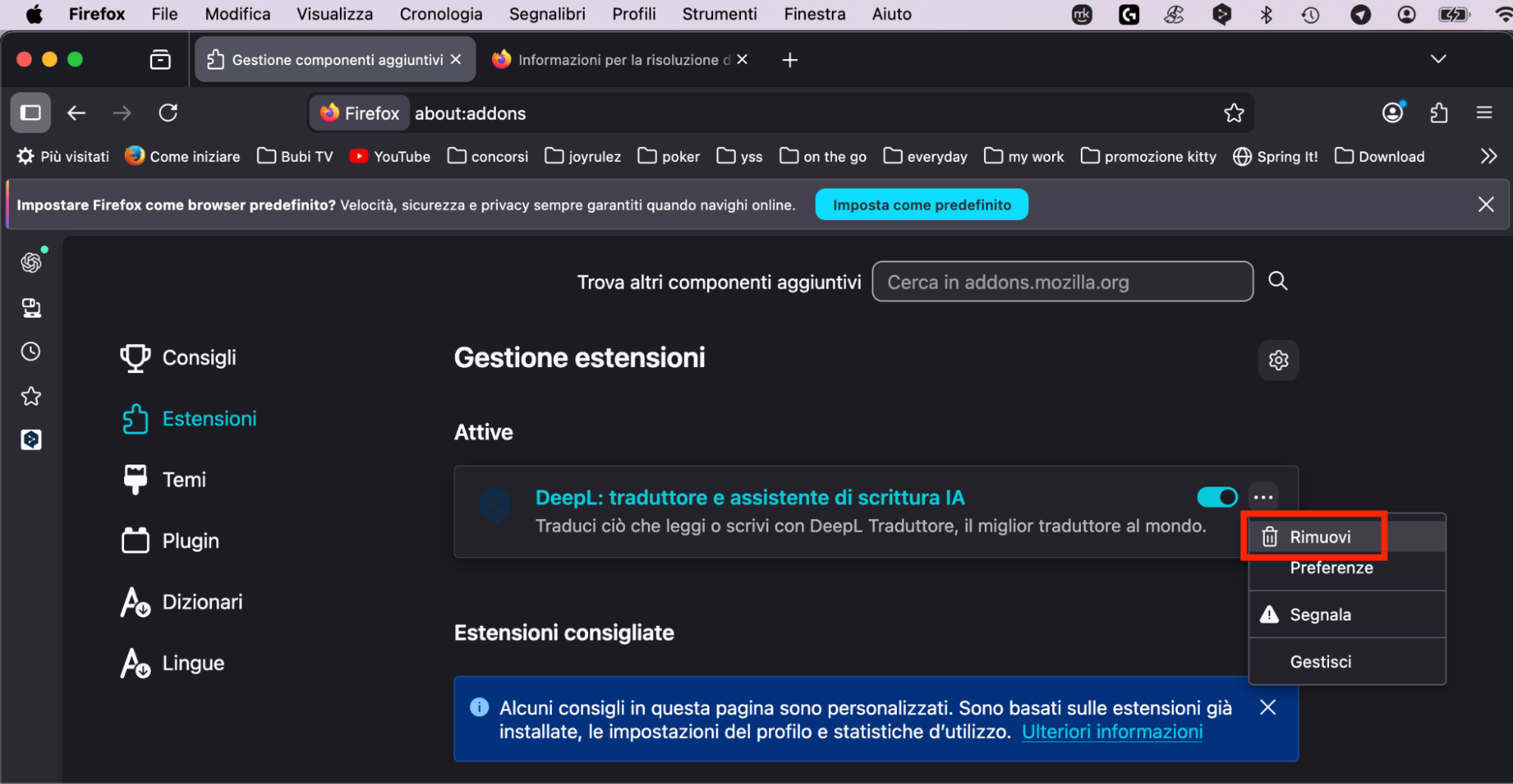Dismiss the default browser notification bar

(x=1486, y=204)
